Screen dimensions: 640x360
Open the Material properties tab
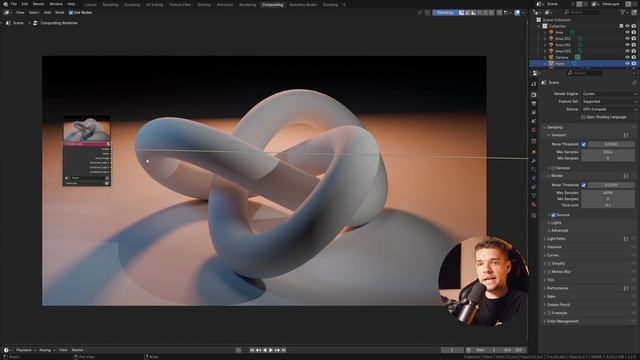coord(533,205)
